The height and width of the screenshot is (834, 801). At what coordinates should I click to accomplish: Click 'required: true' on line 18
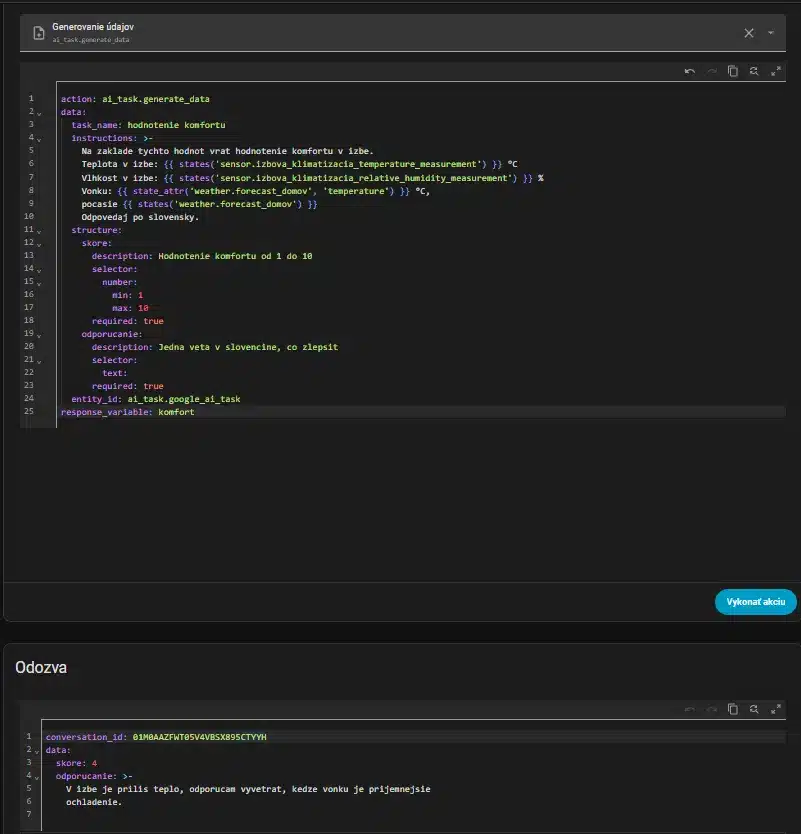pos(128,321)
